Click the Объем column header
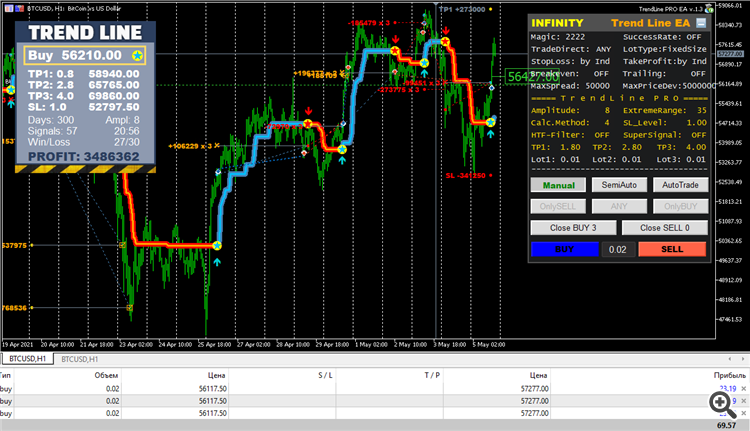This screenshot has width=750, height=431. coord(106,375)
